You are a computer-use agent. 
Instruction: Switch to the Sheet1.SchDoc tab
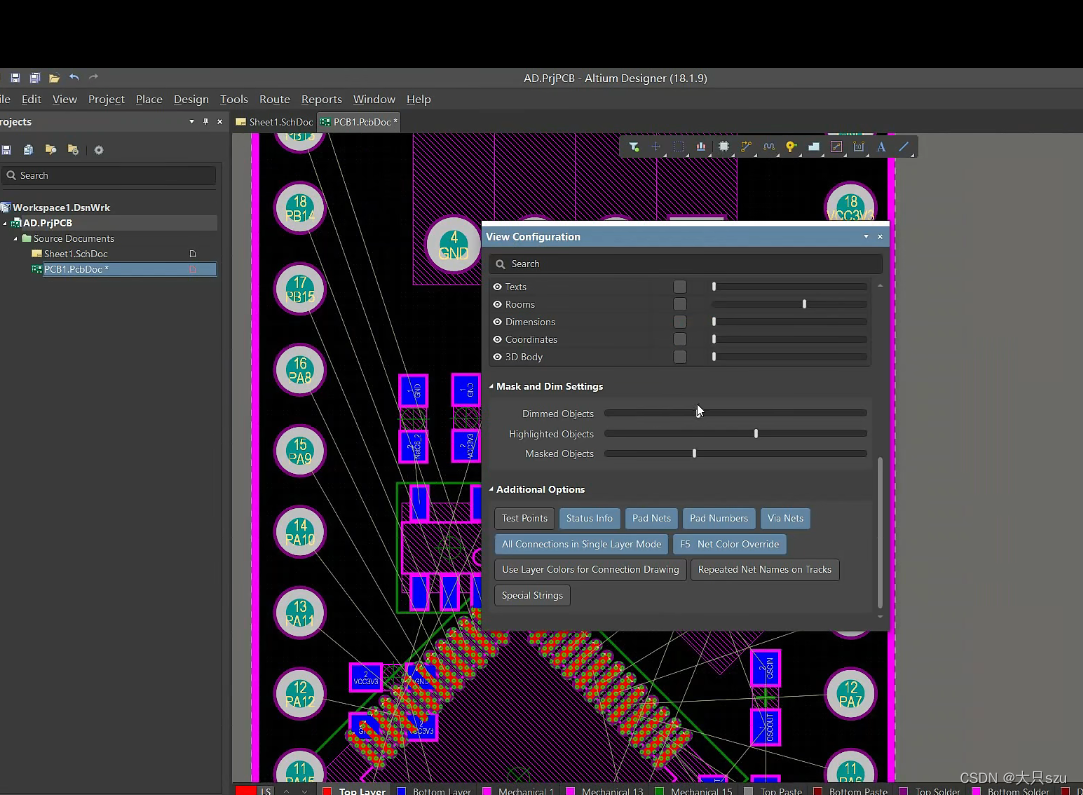click(275, 122)
